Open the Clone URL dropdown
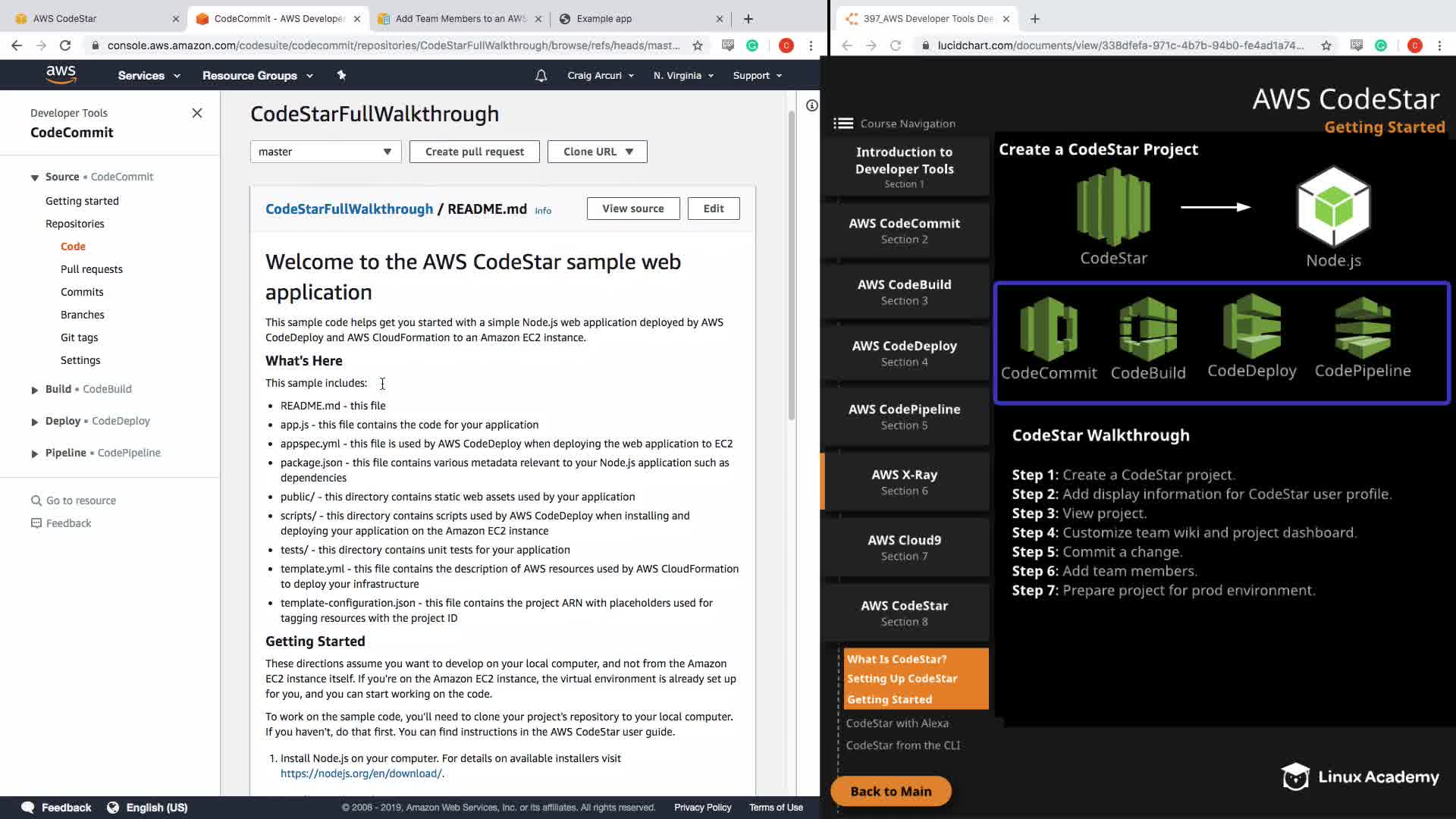This screenshot has width=1456, height=819. point(597,152)
